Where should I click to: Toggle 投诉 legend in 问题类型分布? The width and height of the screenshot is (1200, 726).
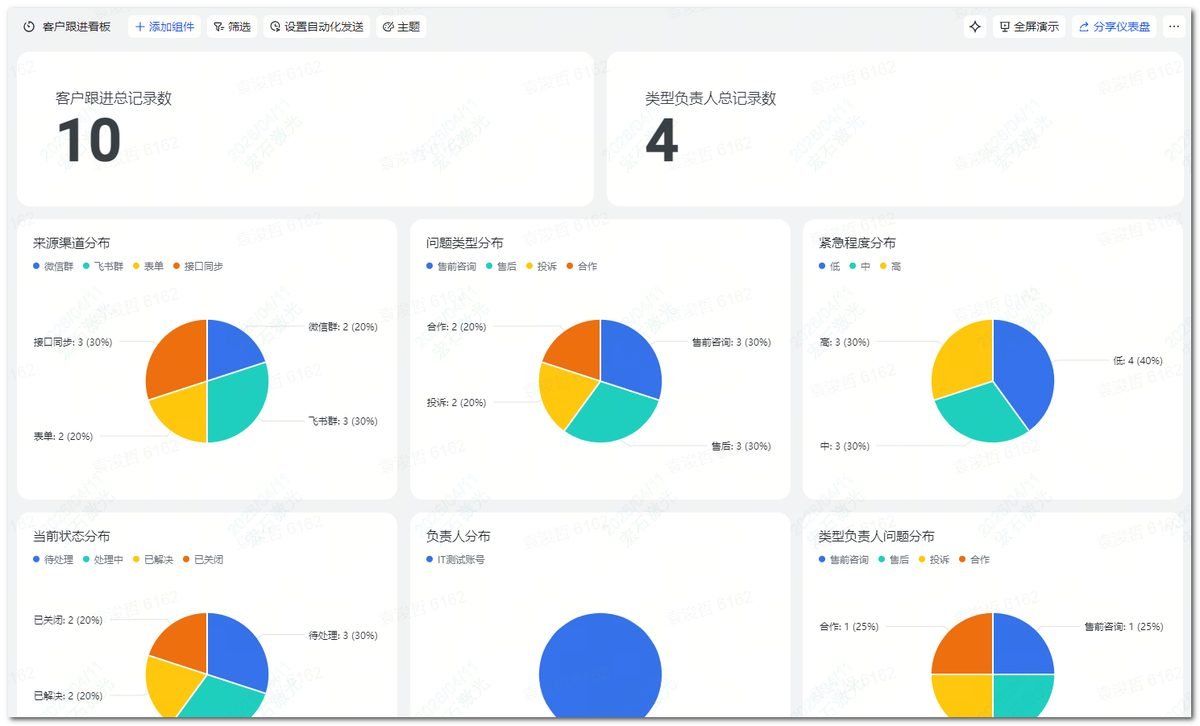pyautogui.click(x=541, y=266)
